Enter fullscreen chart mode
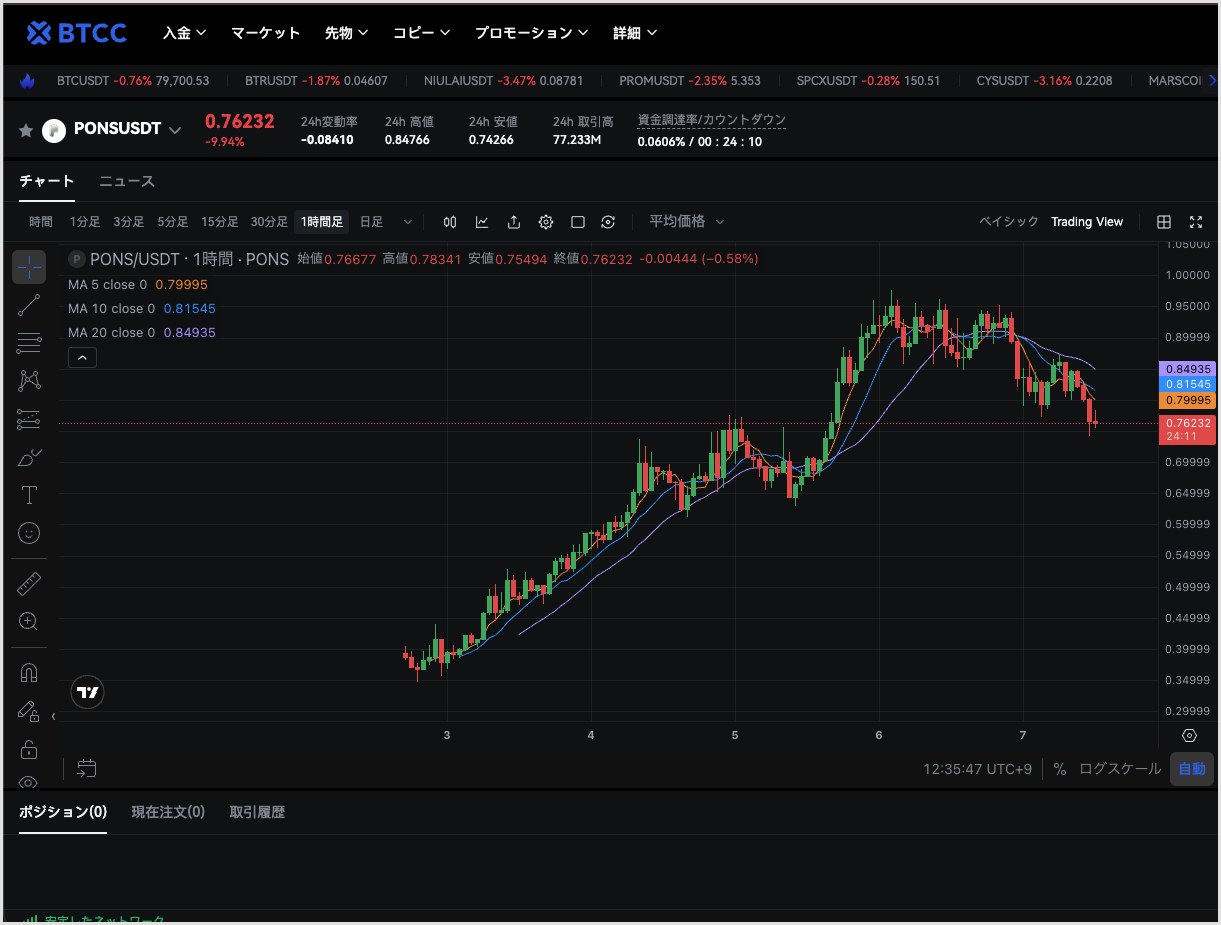This screenshot has height=925, width=1221. click(x=1196, y=222)
